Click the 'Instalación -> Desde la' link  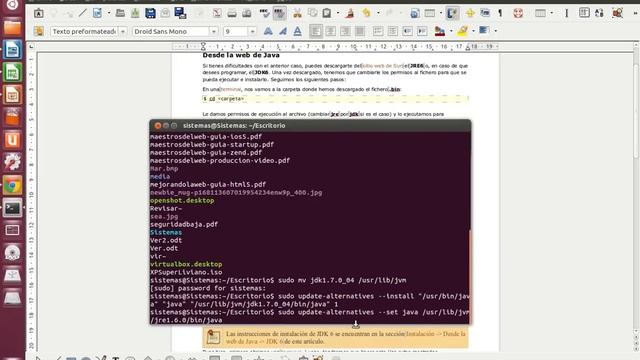(436, 334)
